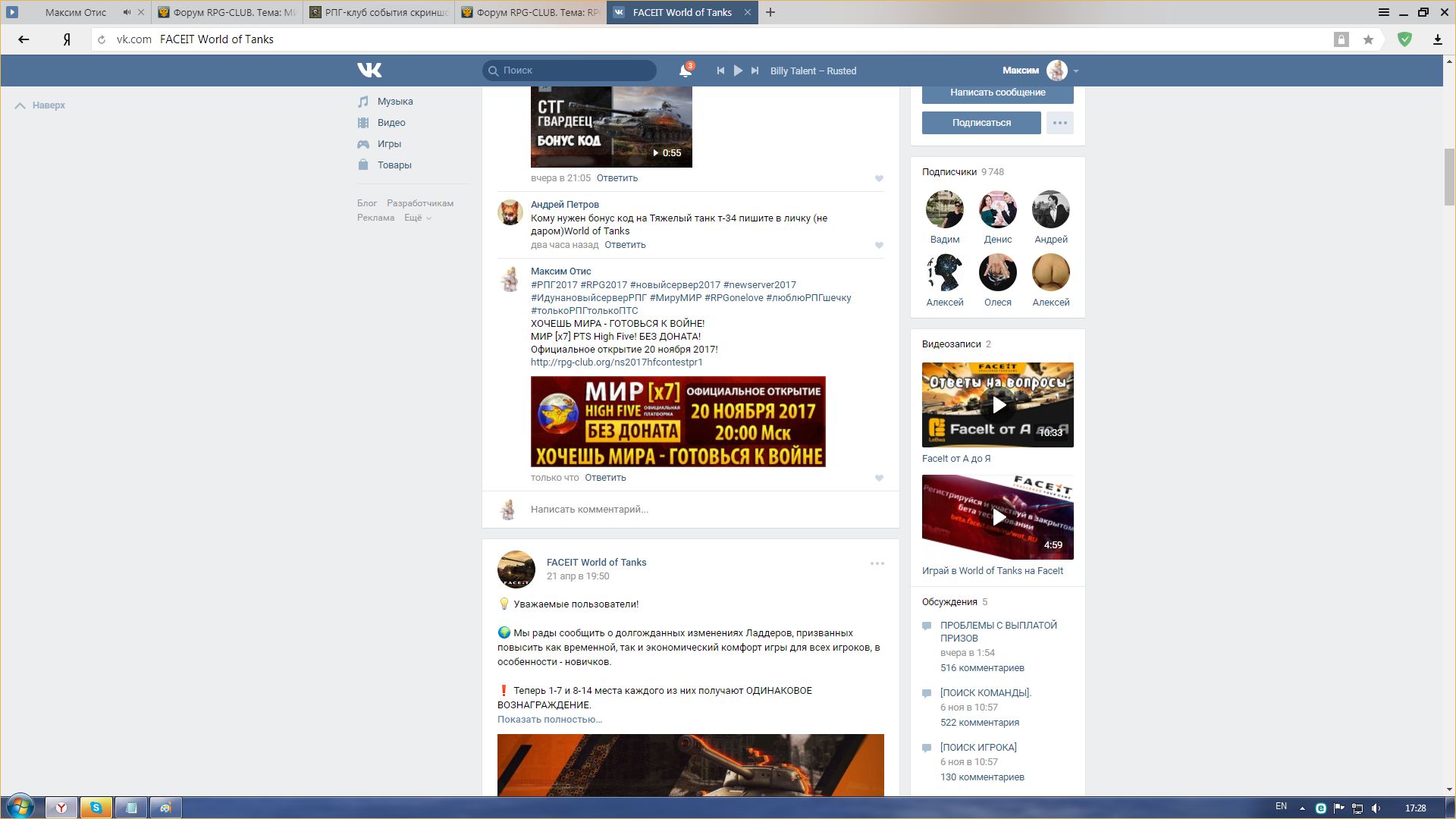This screenshot has width=1456, height=819.
Task: Click the VK logo home icon
Action: (369, 71)
